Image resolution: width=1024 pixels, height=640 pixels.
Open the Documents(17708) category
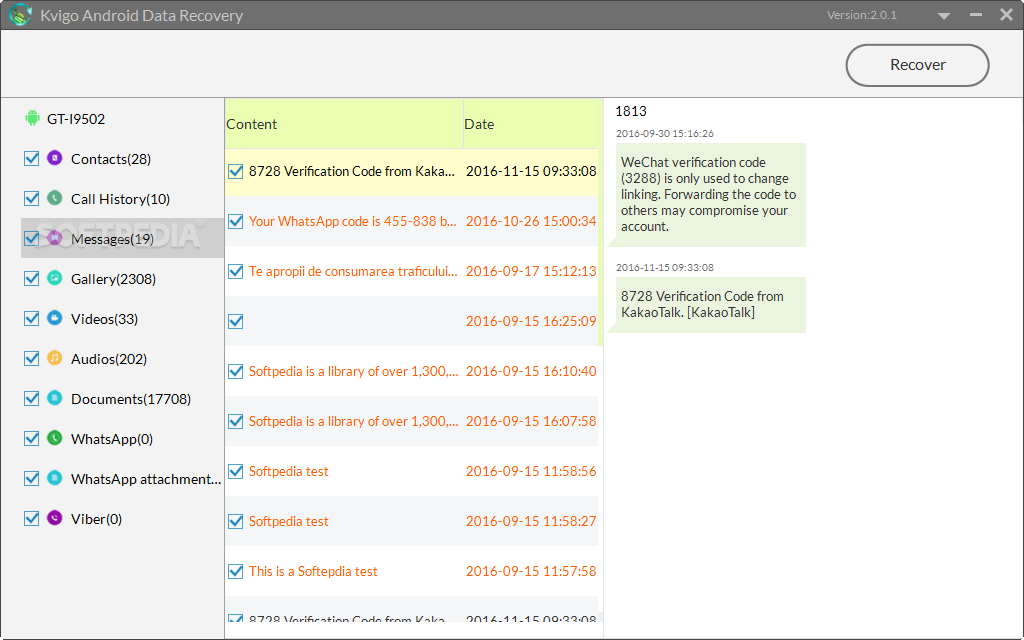pos(131,398)
